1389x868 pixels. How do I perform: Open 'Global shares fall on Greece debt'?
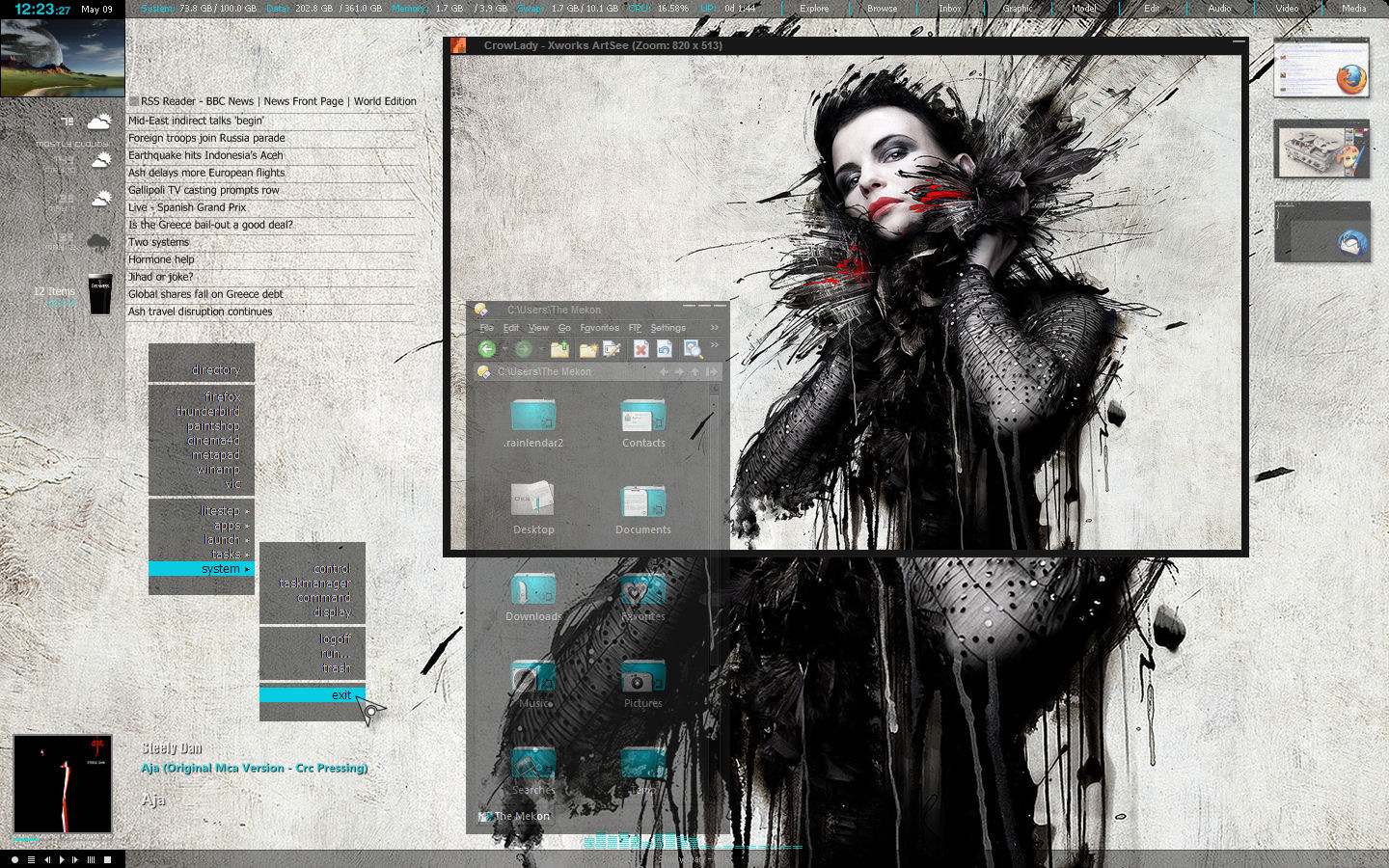pyautogui.click(x=205, y=294)
